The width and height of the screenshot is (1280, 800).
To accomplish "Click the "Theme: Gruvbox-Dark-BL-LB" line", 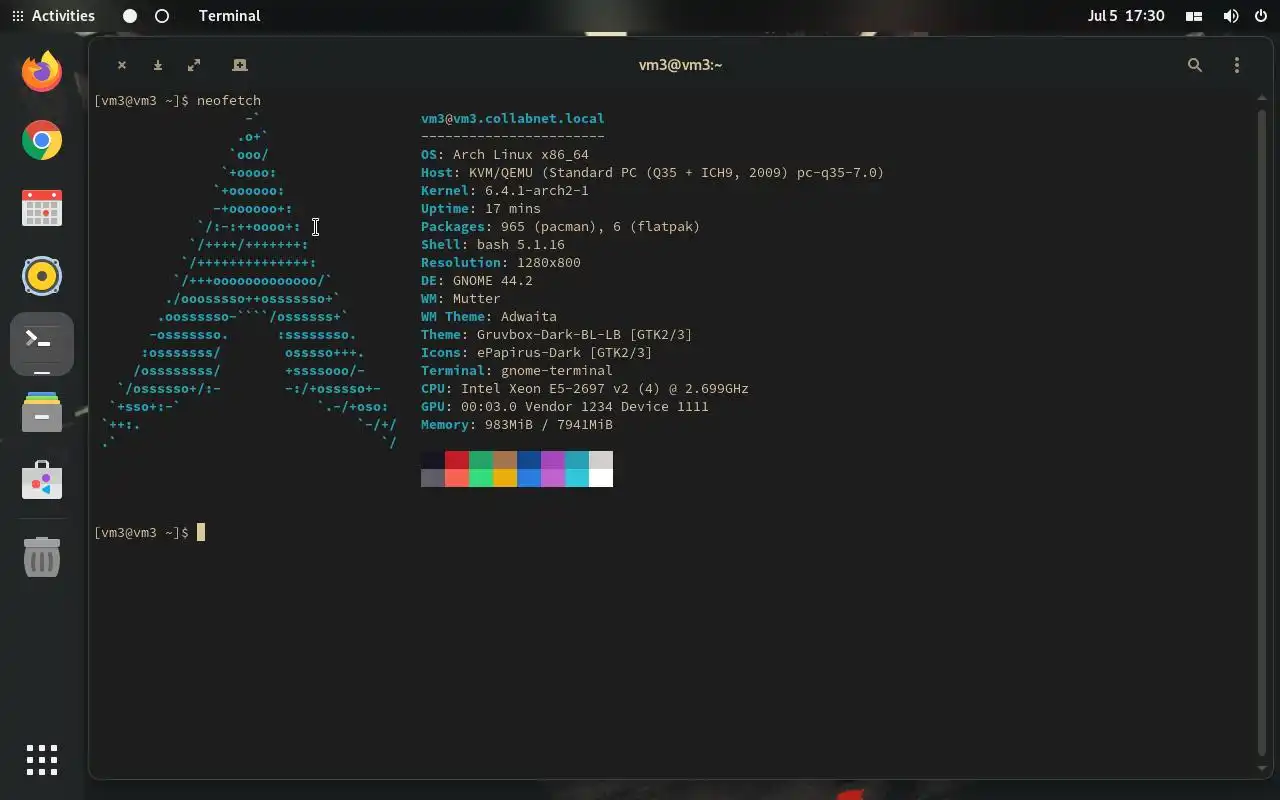I will [557, 335].
